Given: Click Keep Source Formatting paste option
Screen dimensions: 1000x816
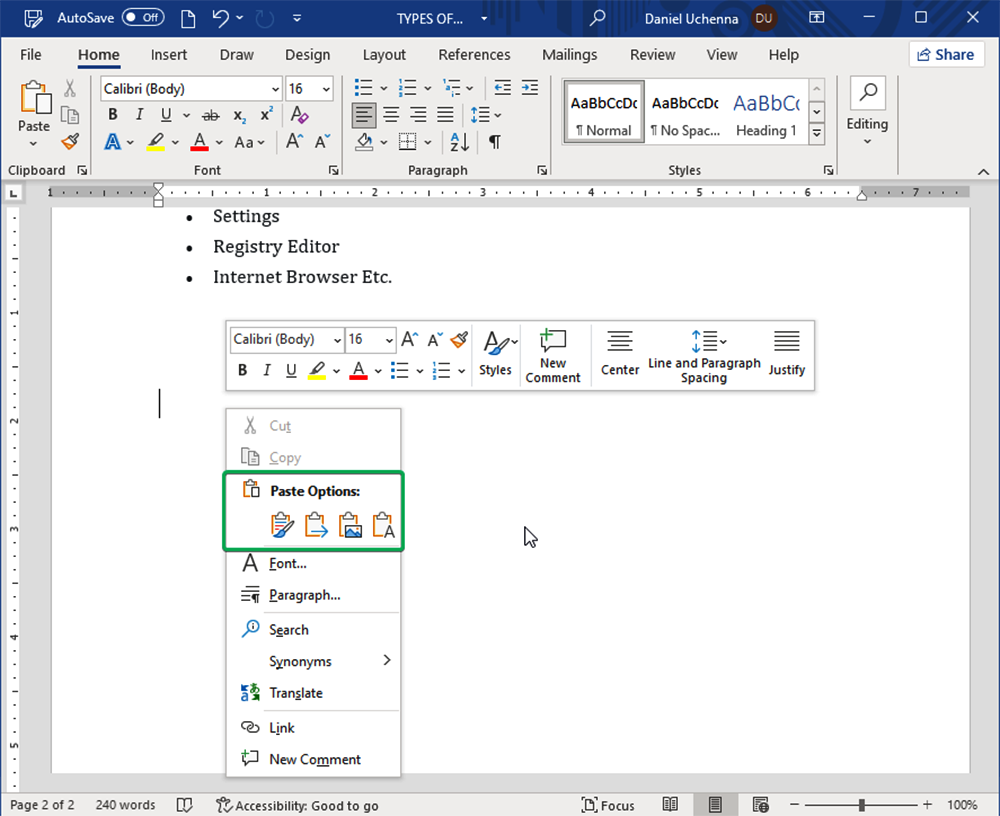Looking at the screenshot, I should pos(283,526).
